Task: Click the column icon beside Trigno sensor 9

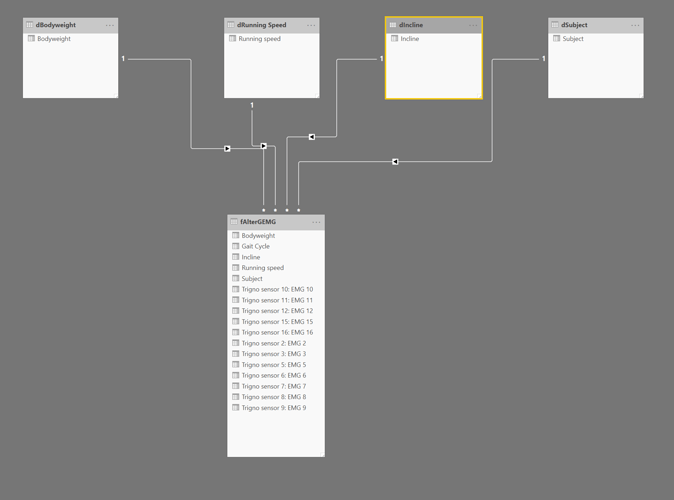Action: [x=236, y=407]
